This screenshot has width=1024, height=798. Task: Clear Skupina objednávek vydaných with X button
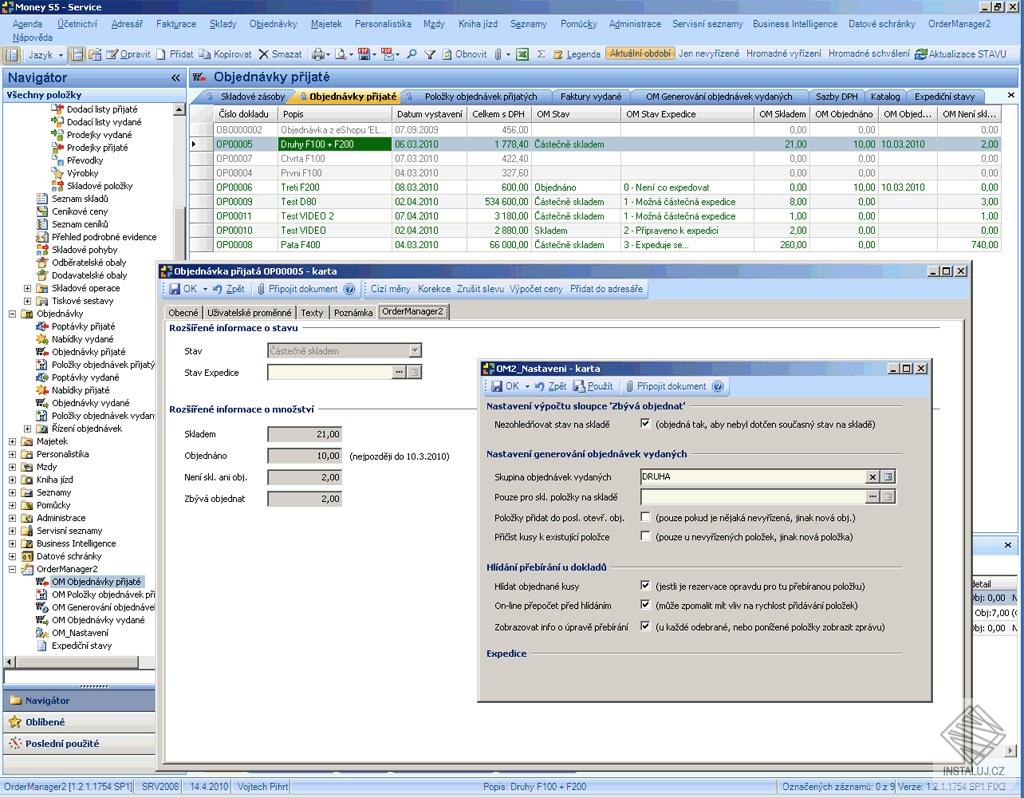coord(872,477)
